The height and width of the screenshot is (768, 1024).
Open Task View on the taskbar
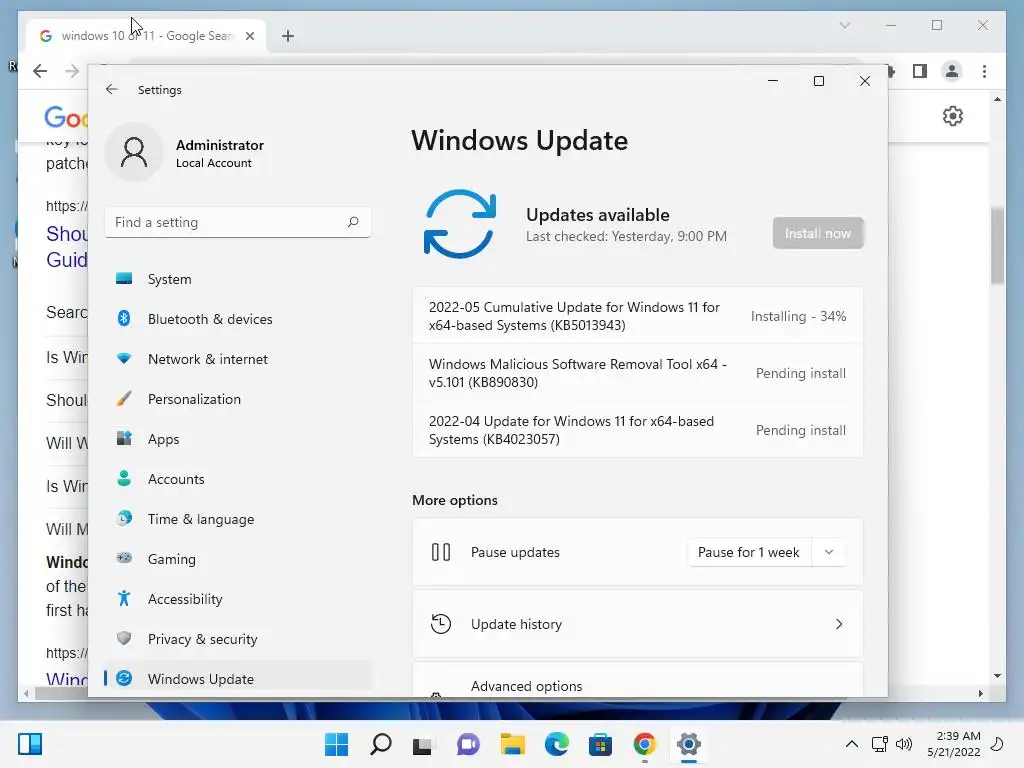[423, 744]
